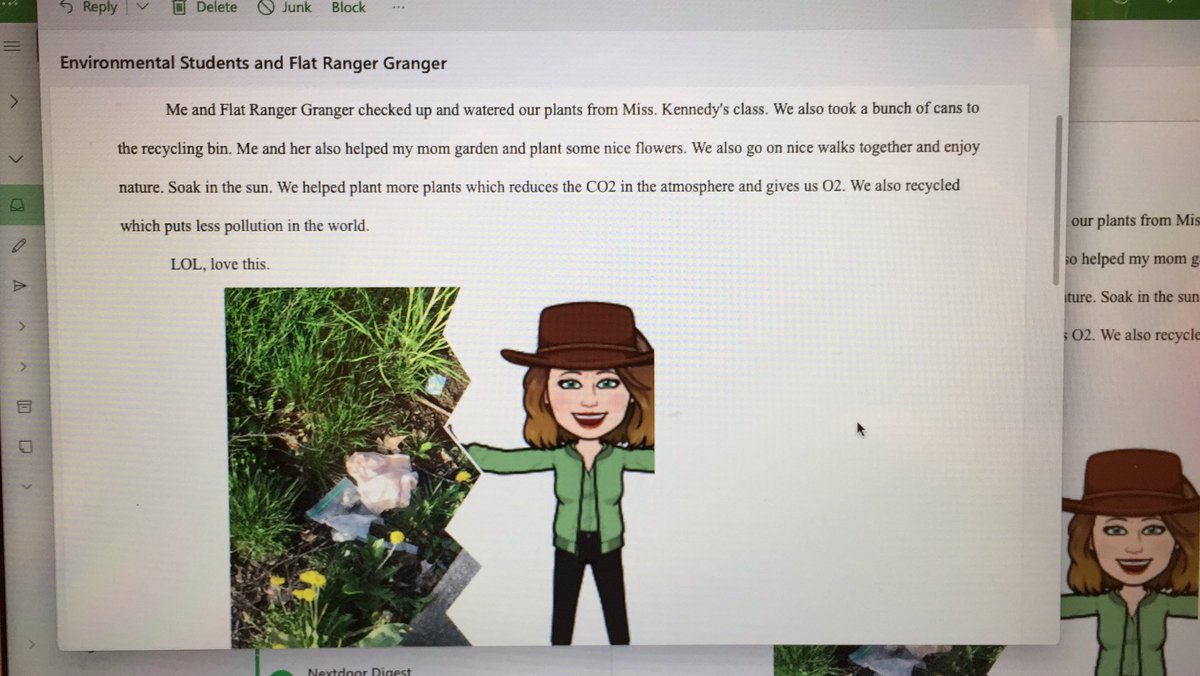
Task: Click the Reply button
Action: (x=99, y=7)
